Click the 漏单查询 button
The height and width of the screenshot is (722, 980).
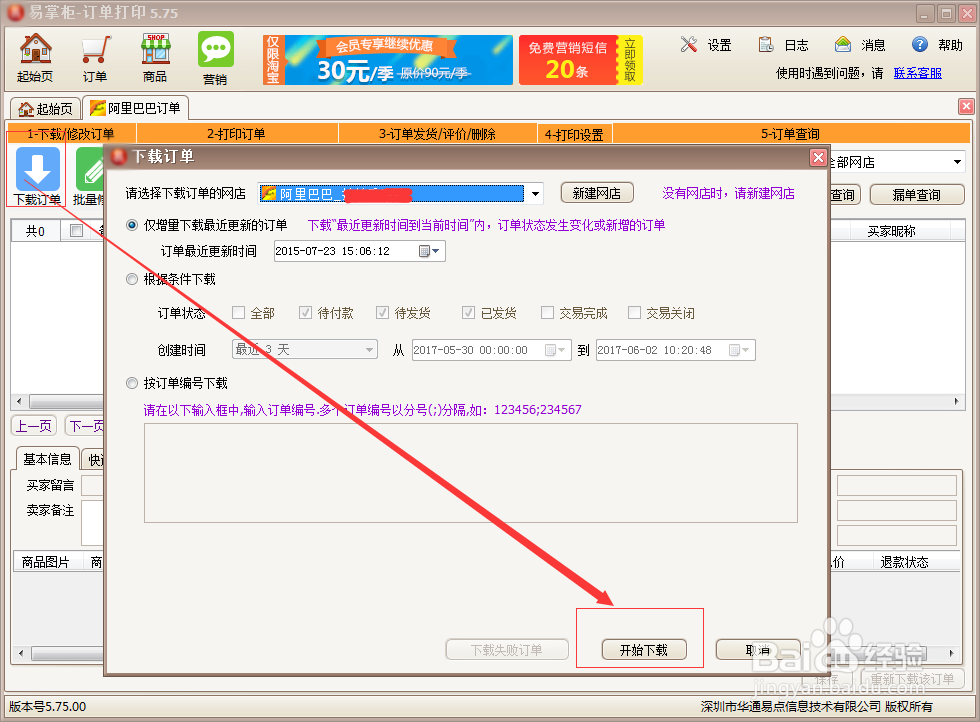pos(916,195)
